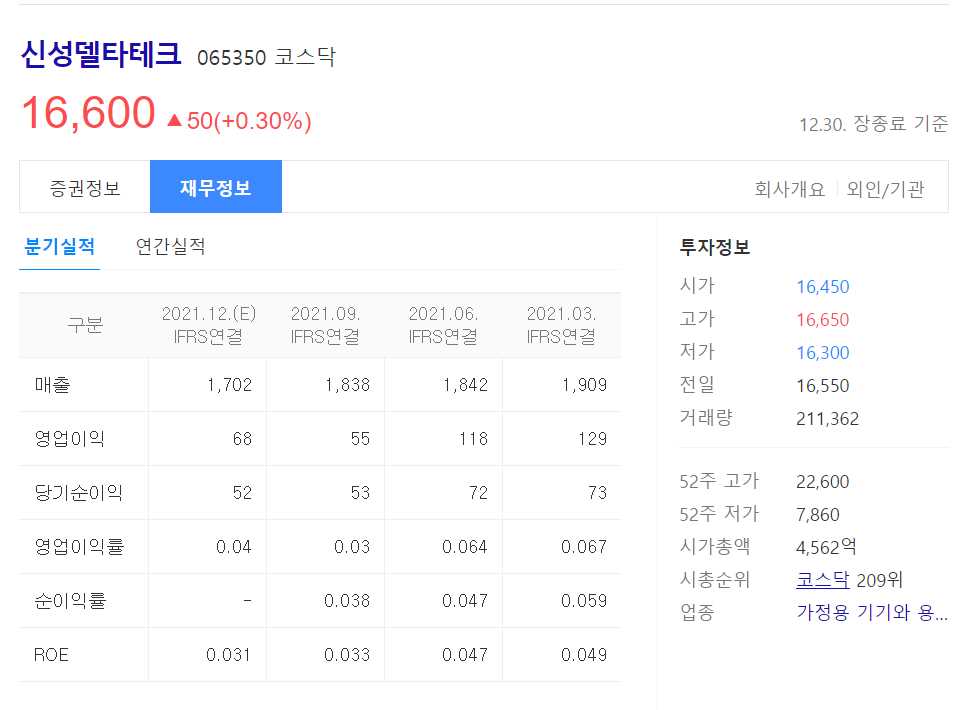This screenshot has height=710, width=963.
Task: Click the stock code 065350 코스닥
Action: [266, 57]
